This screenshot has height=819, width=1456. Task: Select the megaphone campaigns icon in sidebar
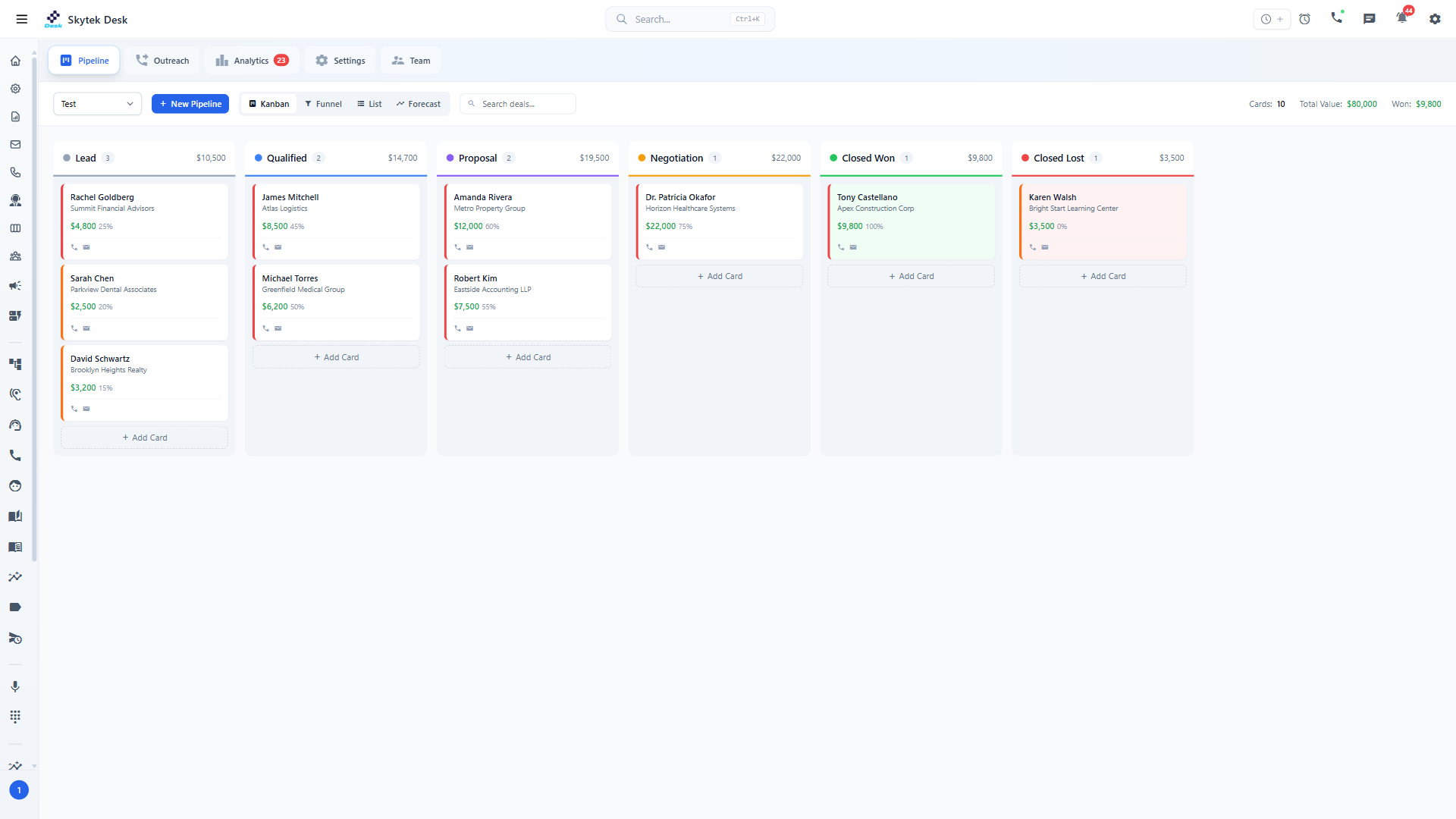point(15,286)
